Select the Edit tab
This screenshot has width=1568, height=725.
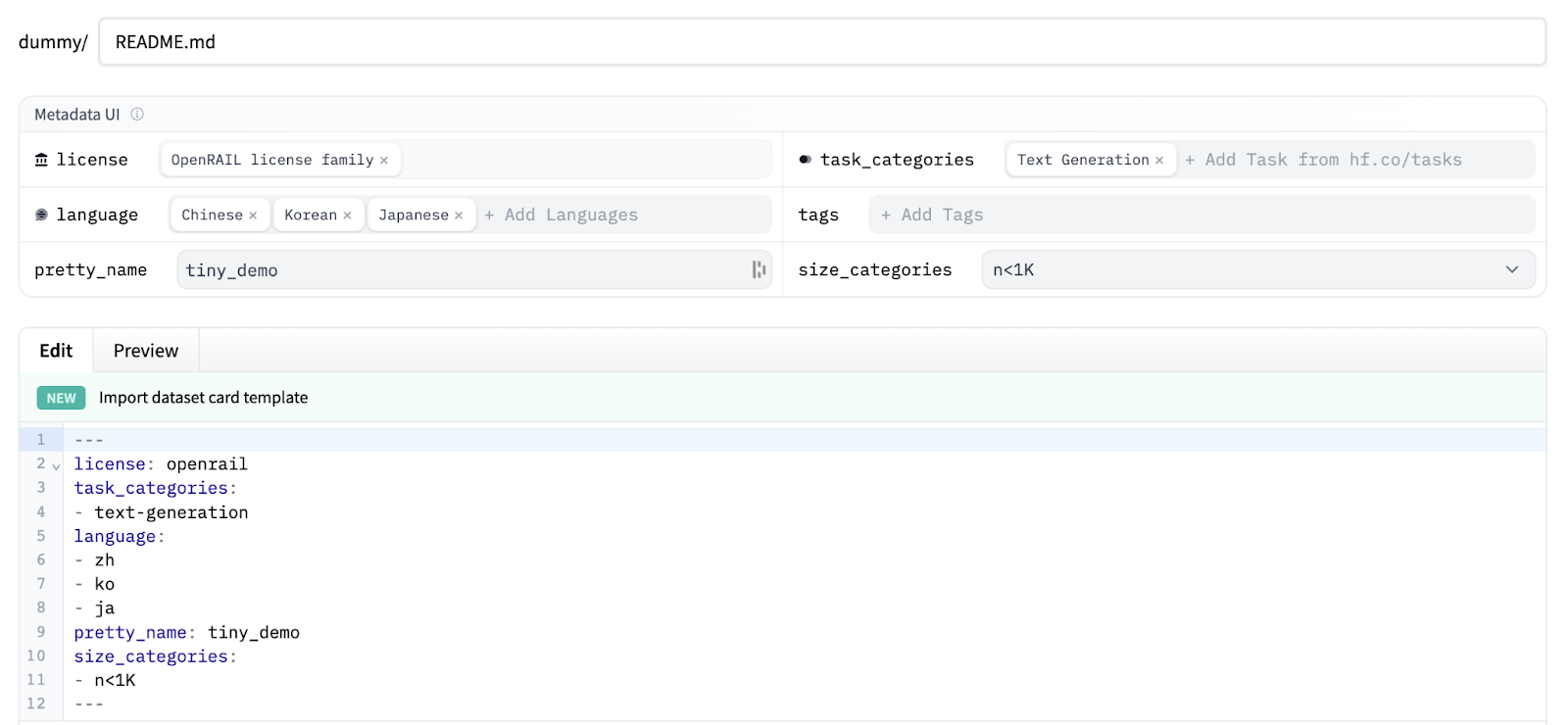56,351
